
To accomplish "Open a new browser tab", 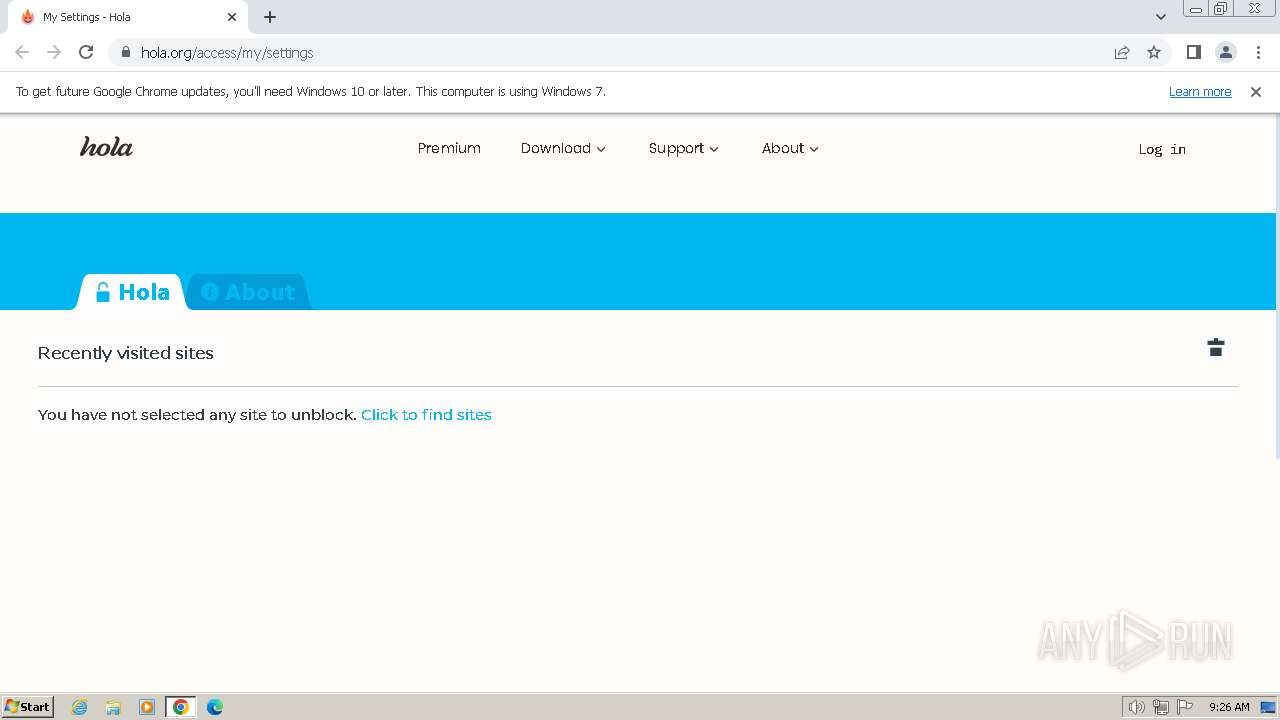I will tap(270, 17).
